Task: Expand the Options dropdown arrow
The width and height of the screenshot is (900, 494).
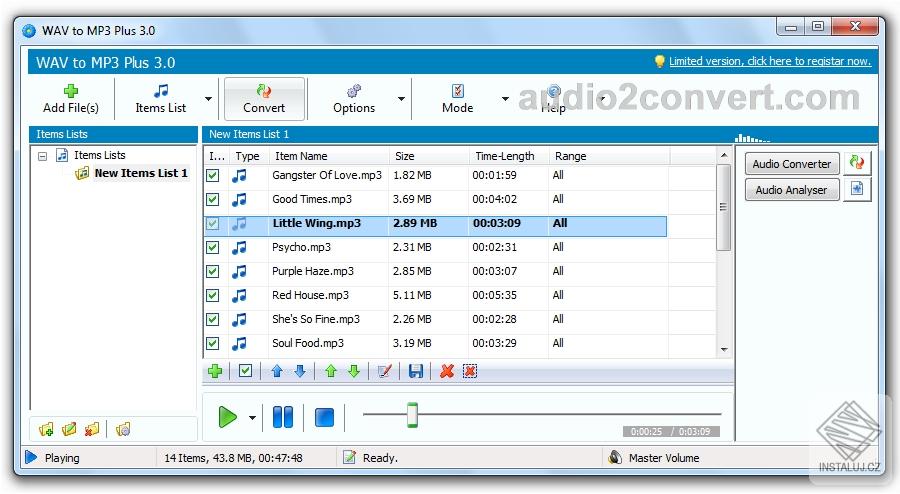Action: [x=401, y=99]
